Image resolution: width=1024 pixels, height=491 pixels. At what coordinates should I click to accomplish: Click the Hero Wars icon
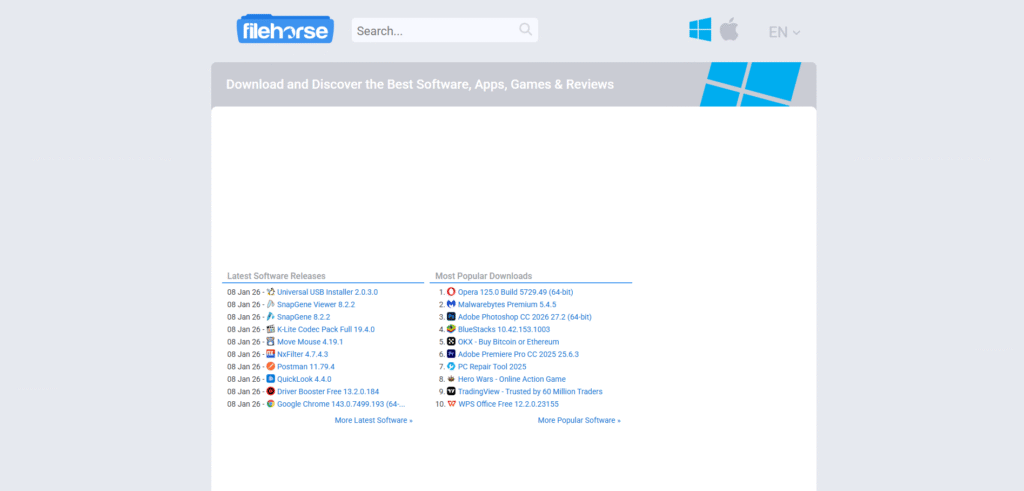point(451,379)
